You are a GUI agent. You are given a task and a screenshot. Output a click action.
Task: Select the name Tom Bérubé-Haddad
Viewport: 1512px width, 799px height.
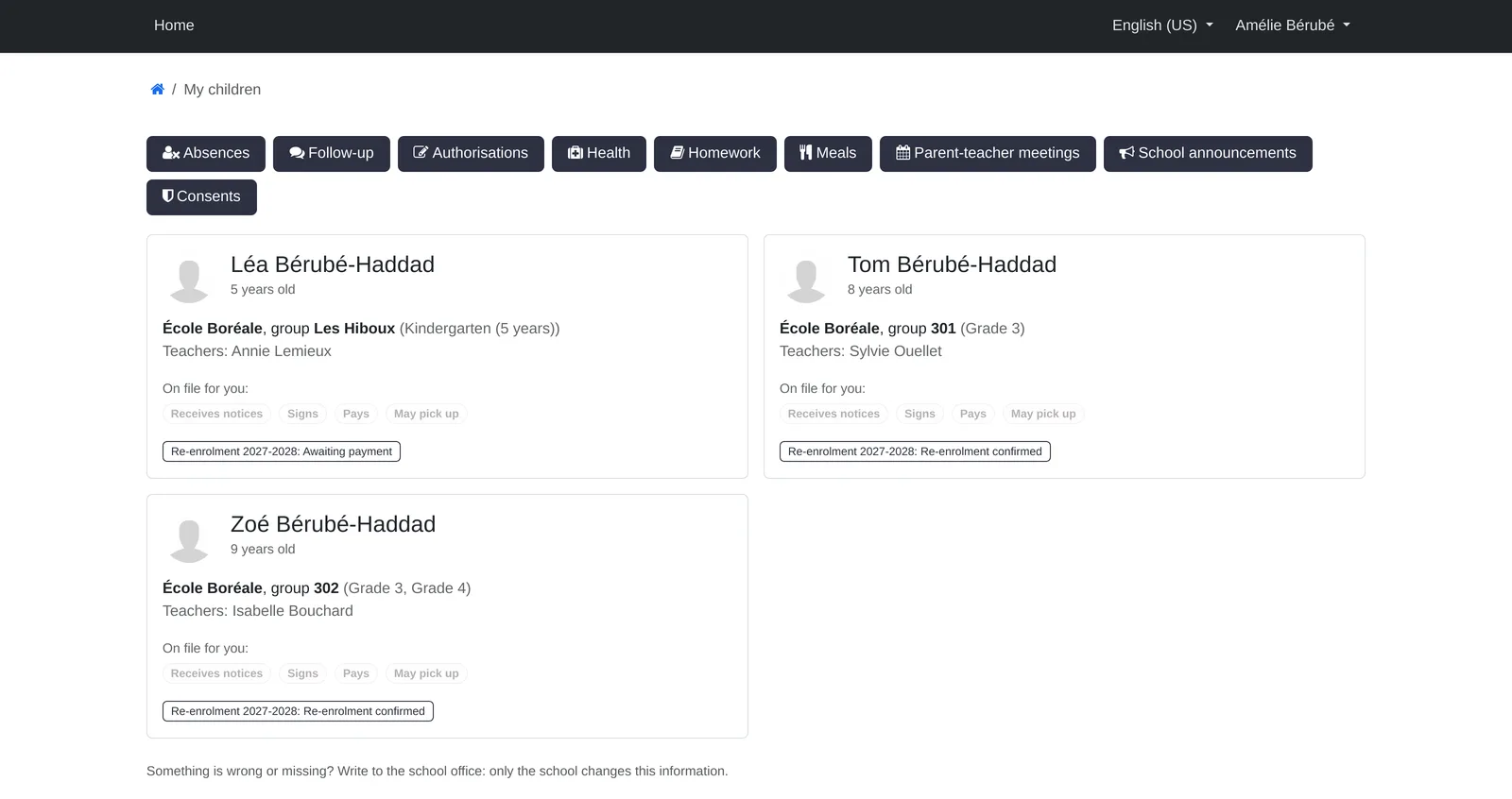pyautogui.click(x=952, y=264)
